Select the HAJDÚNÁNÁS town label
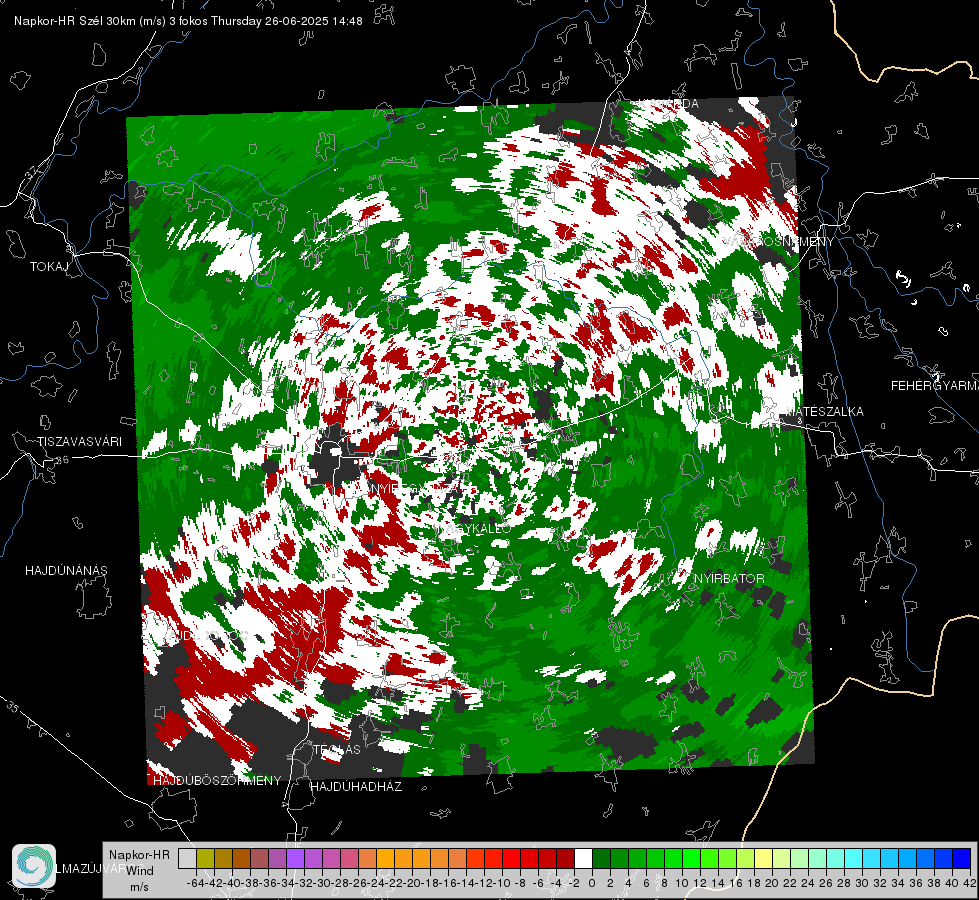The height and width of the screenshot is (900, 979). point(66,570)
